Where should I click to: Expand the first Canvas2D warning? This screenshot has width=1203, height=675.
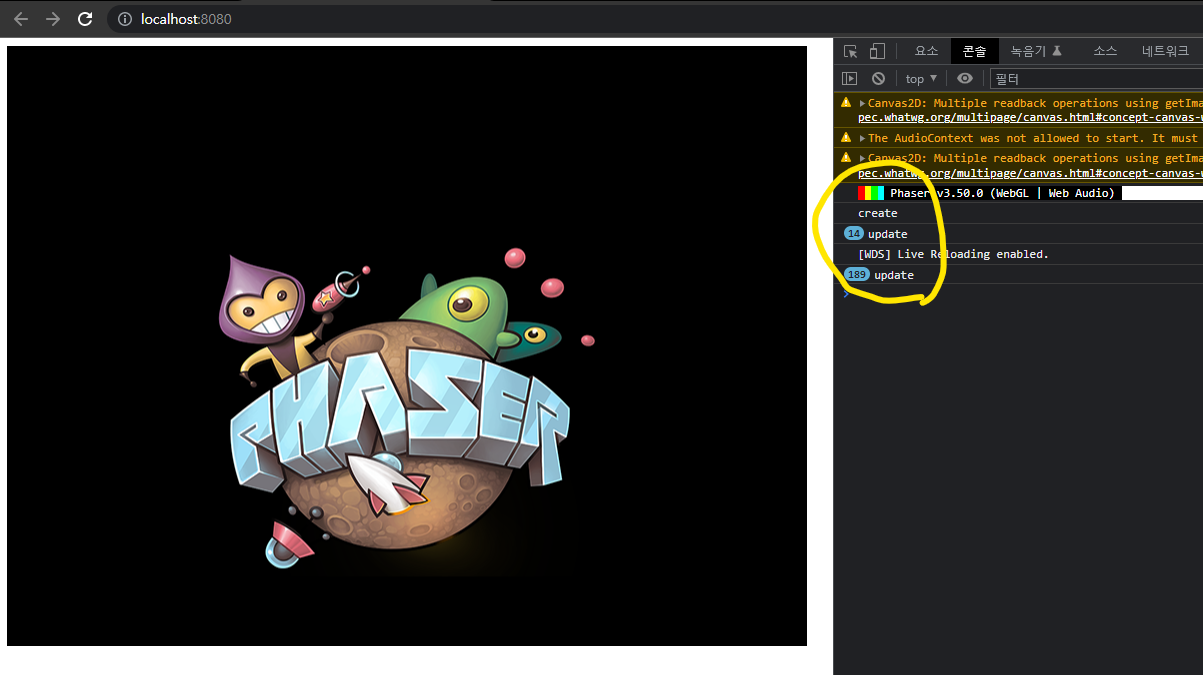(x=862, y=103)
